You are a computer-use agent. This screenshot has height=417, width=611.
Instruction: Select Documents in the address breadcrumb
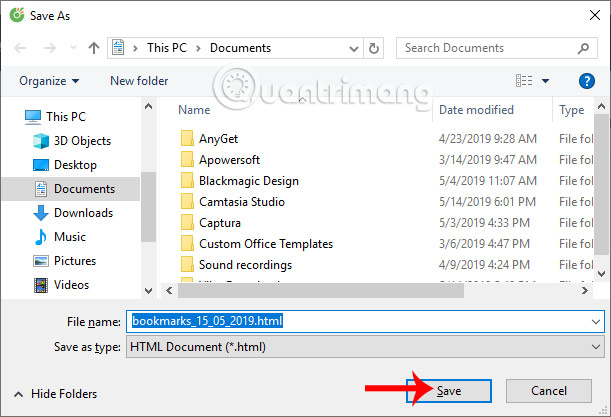pos(240,48)
